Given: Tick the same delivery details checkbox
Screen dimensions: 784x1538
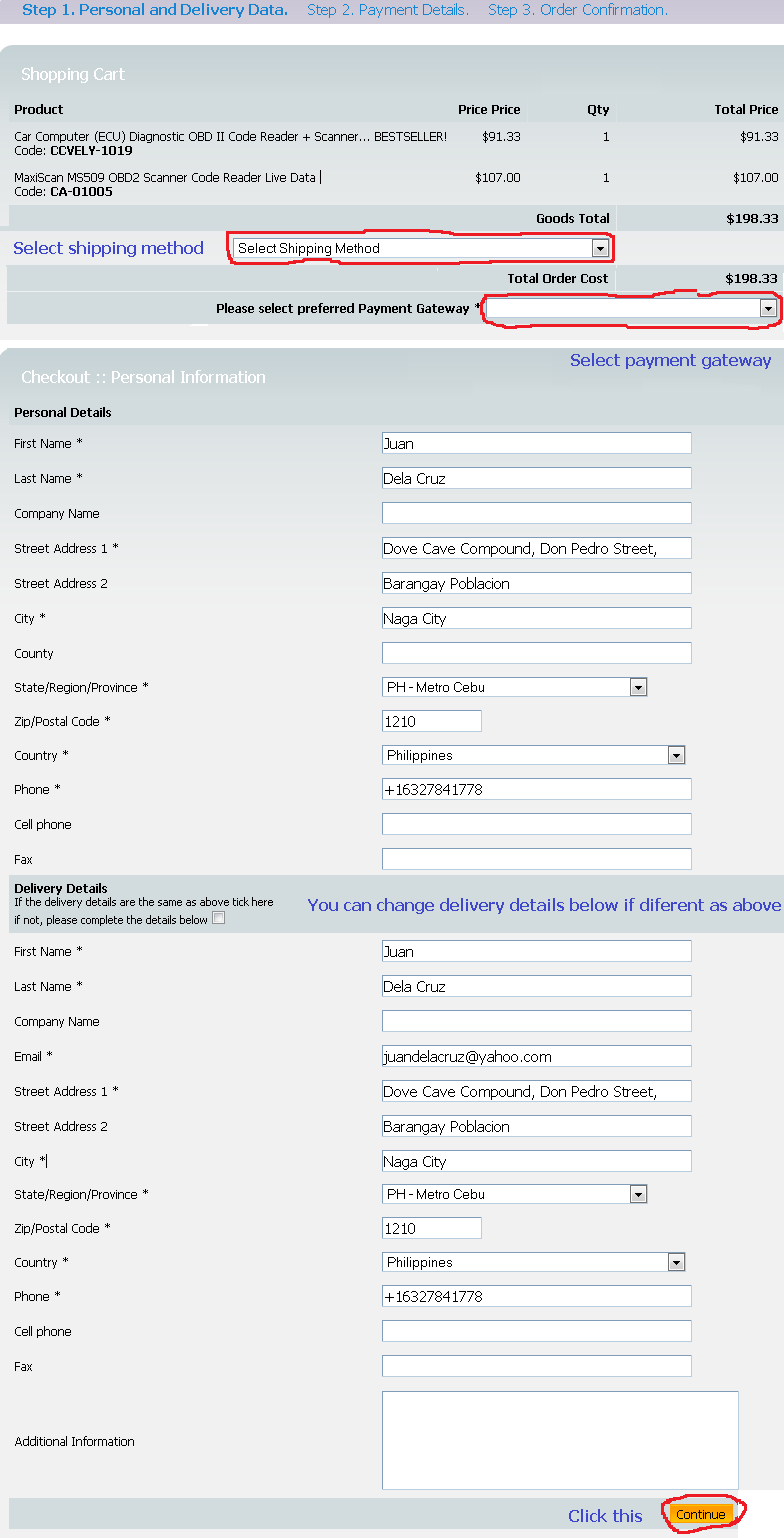Looking at the screenshot, I should coord(219,918).
